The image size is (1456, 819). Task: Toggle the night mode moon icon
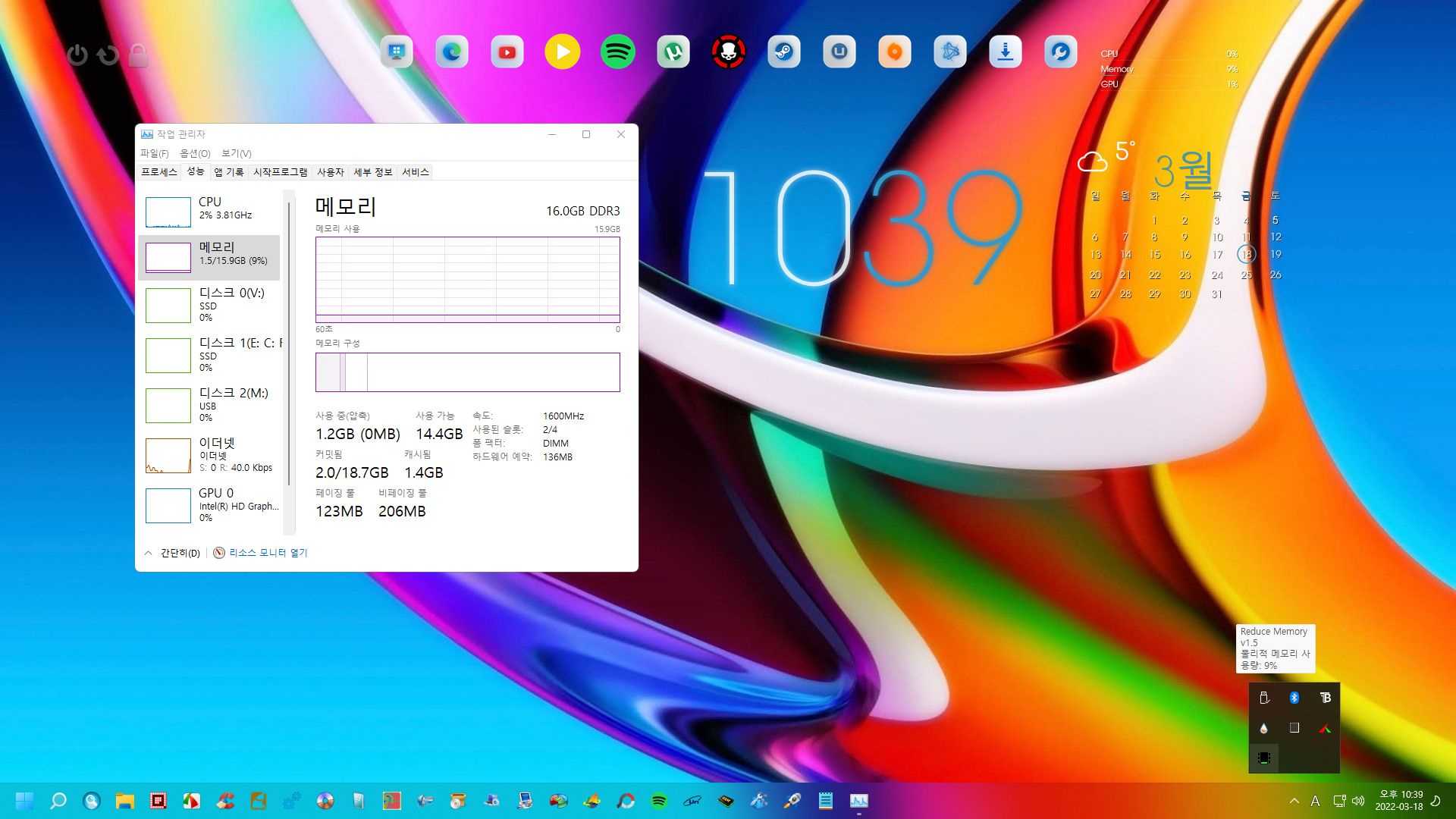click(x=1436, y=801)
